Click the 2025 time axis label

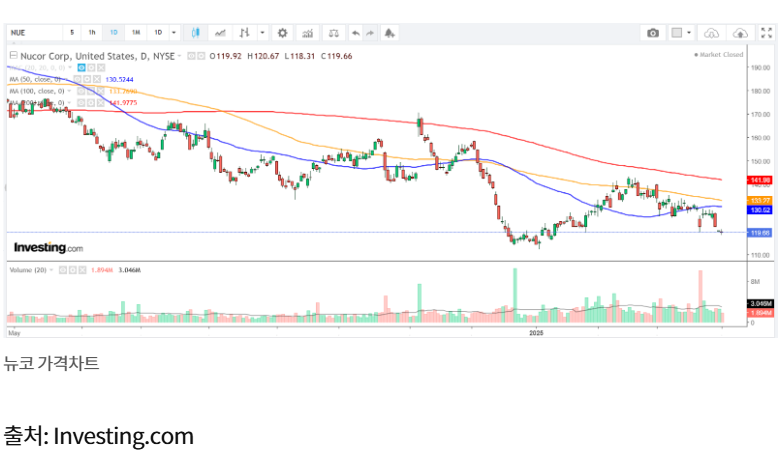536,333
